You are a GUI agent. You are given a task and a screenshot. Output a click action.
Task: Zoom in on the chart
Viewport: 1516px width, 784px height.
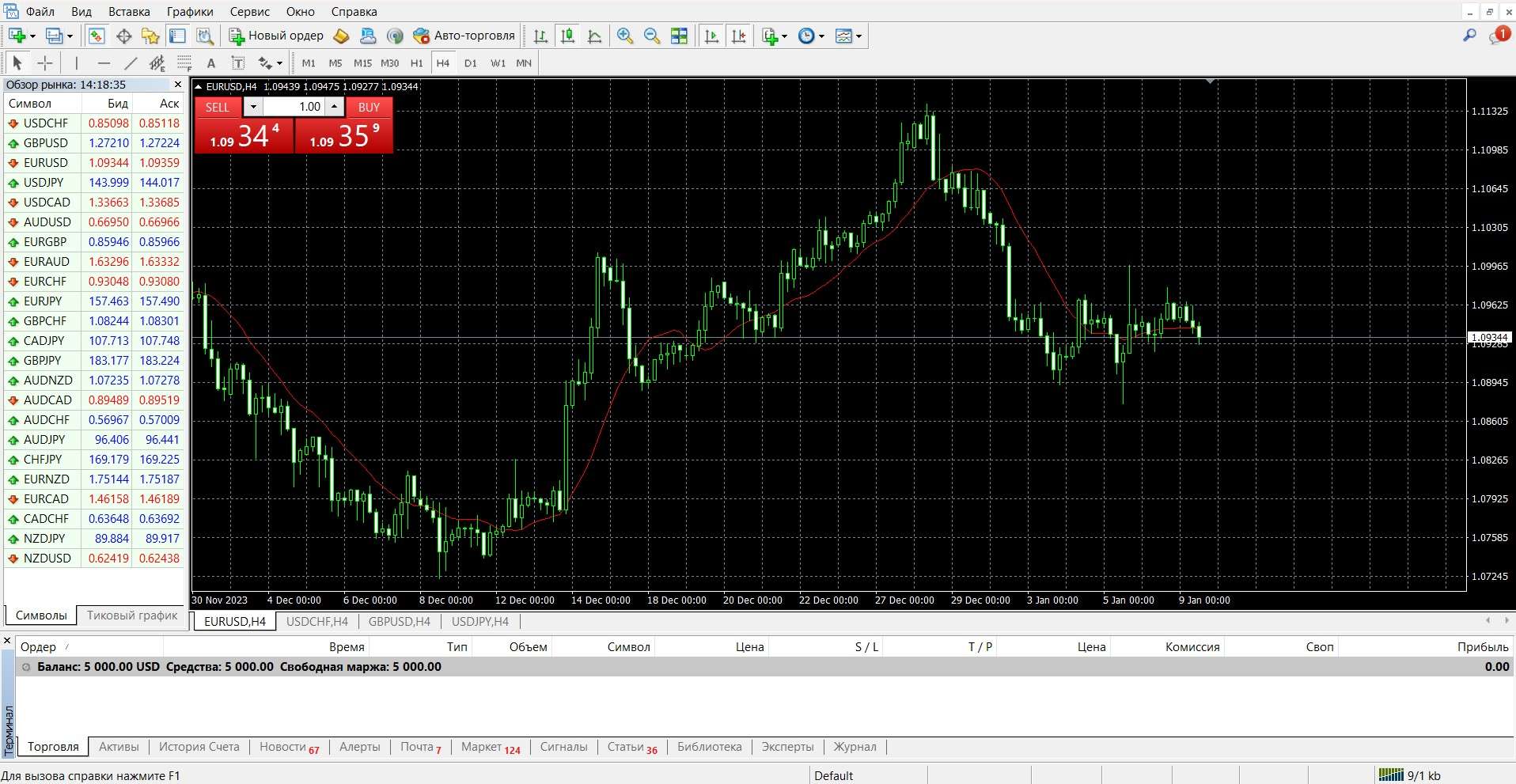coord(625,36)
